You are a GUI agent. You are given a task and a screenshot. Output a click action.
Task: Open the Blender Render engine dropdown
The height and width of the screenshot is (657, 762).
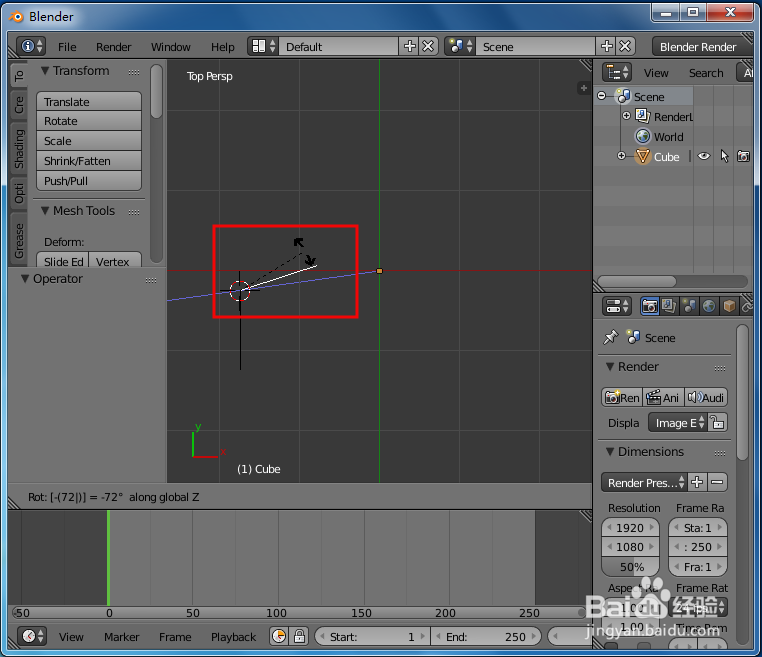(x=702, y=47)
